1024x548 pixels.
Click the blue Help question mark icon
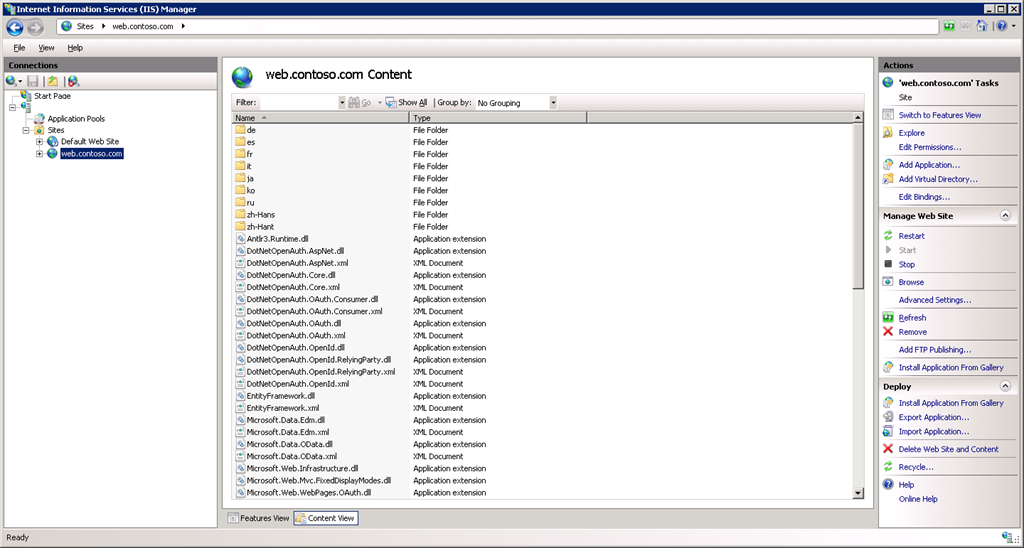[1000, 26]
